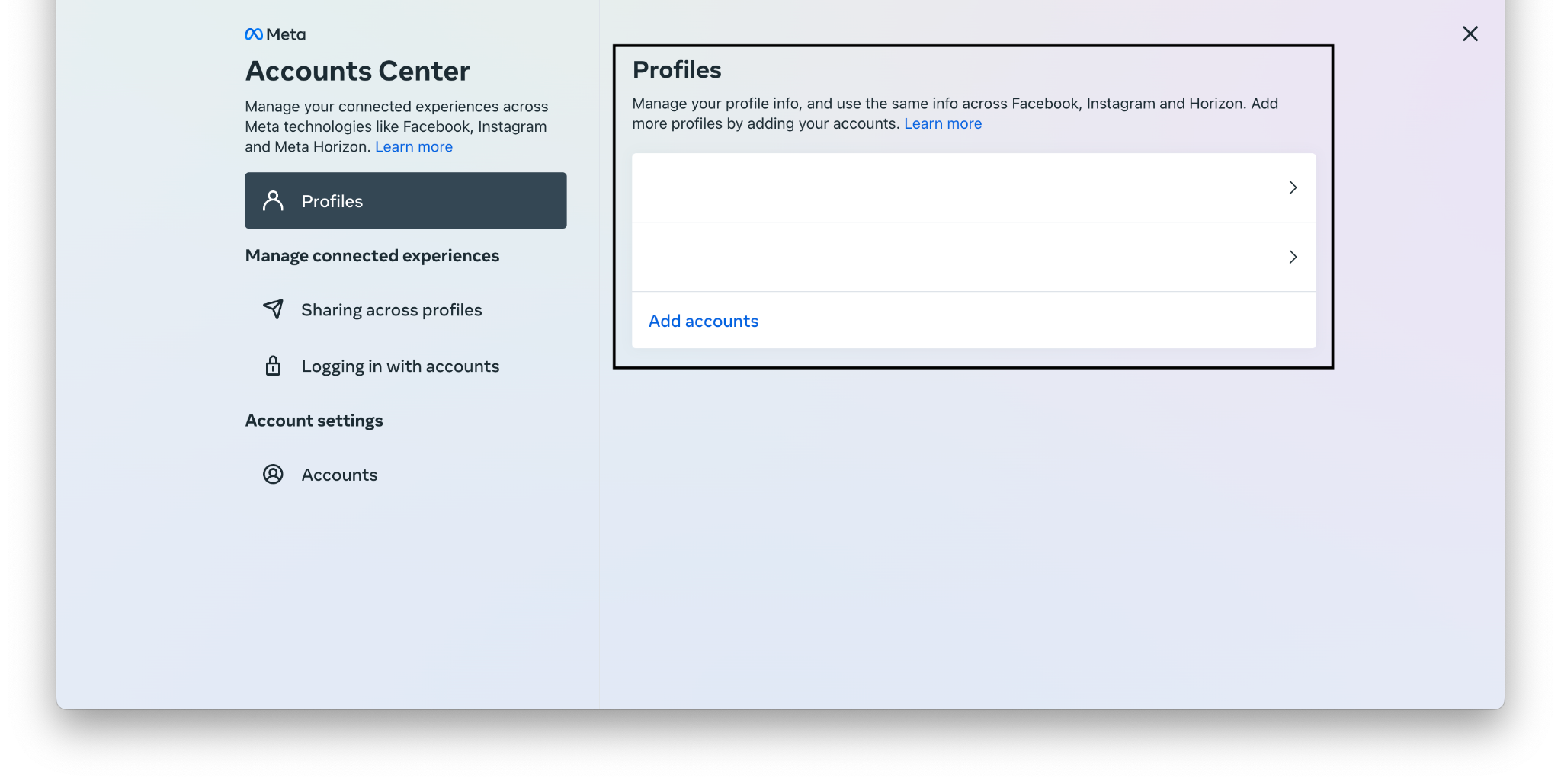
Task: Open Learn more link under Accounts Center
Action: (414, 147)
